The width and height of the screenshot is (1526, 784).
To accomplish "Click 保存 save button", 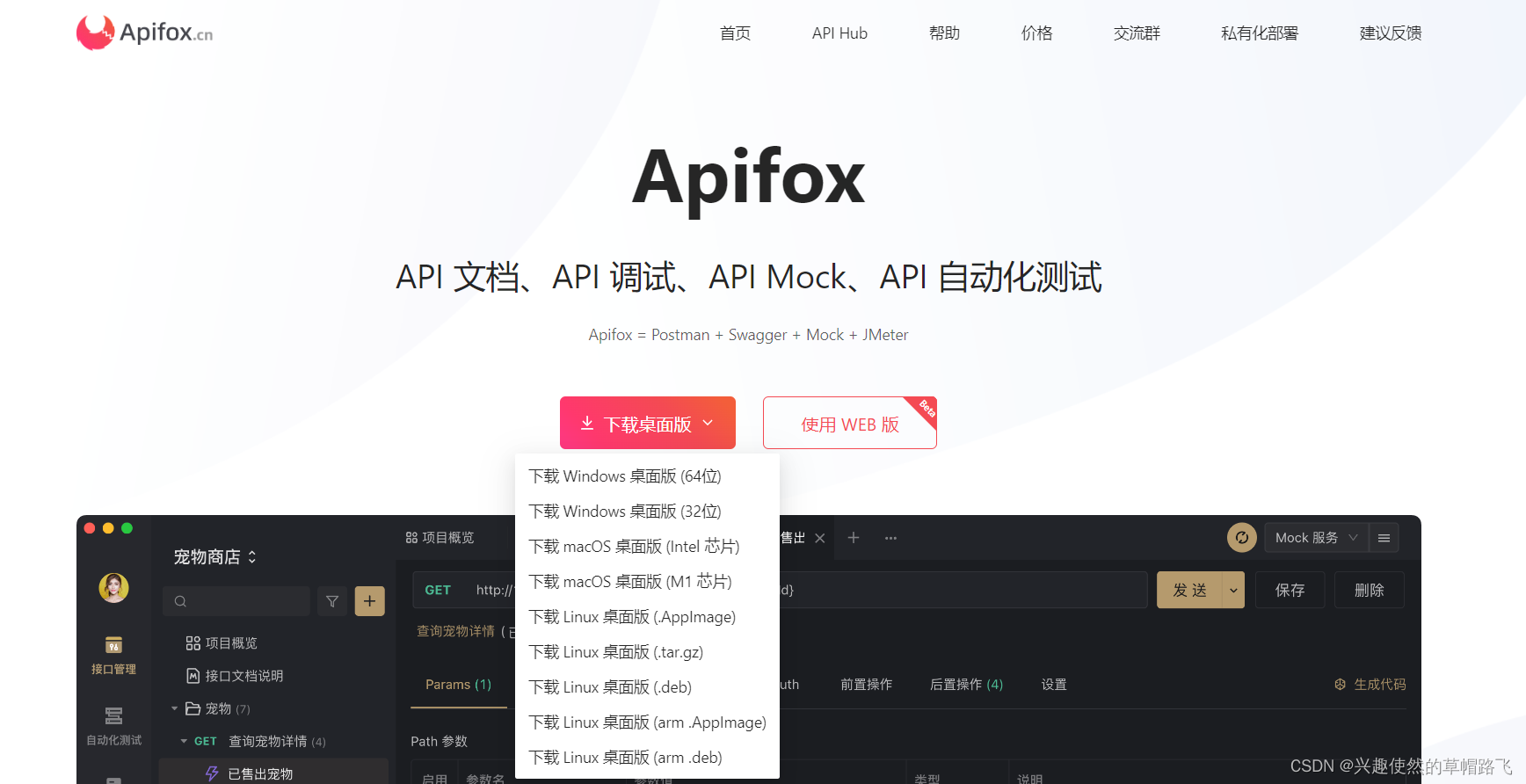I will 1290,590.
